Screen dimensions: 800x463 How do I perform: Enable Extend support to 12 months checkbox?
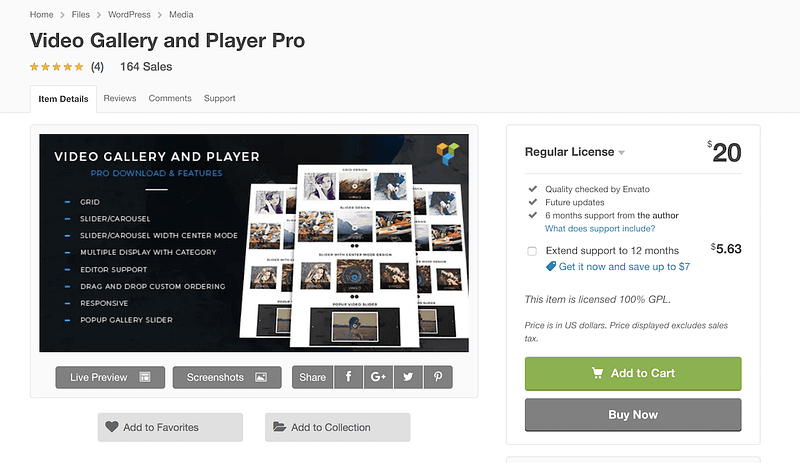tap(532, 251)
